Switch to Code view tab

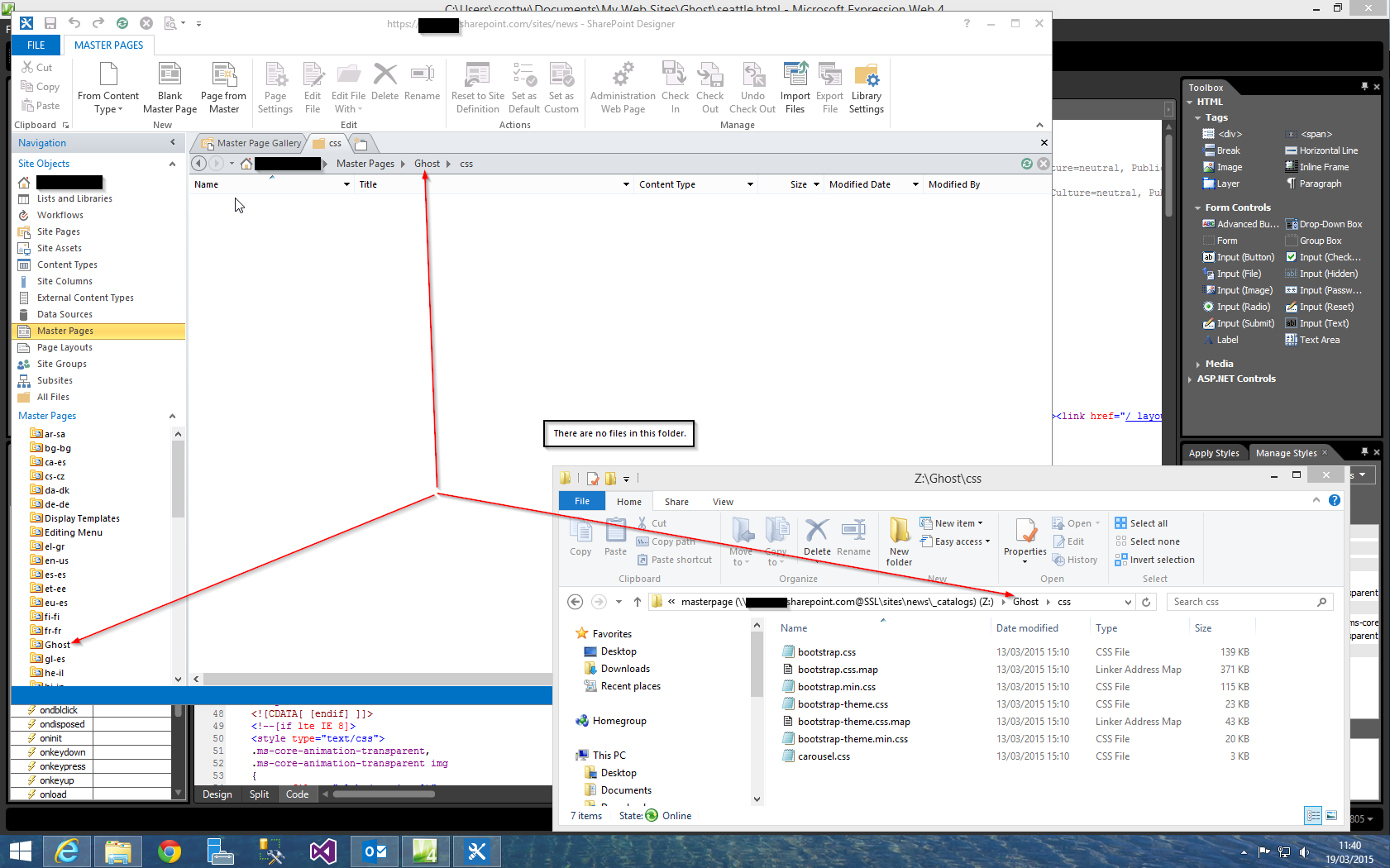coord(297,794)
